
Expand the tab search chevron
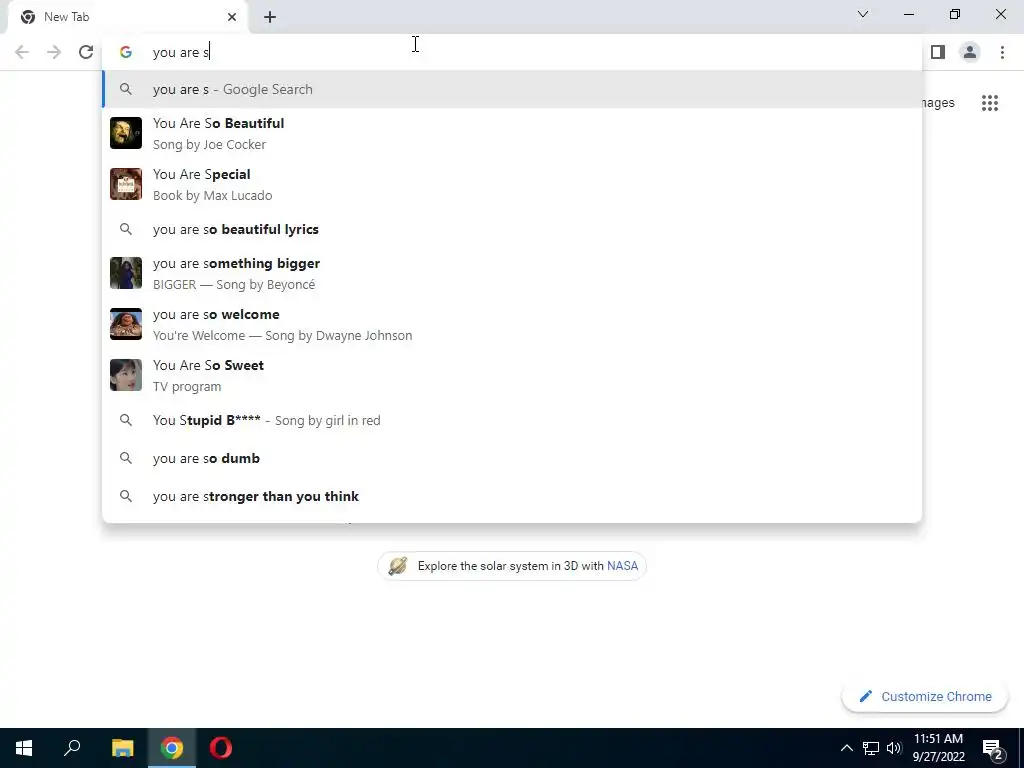(863, 14)
